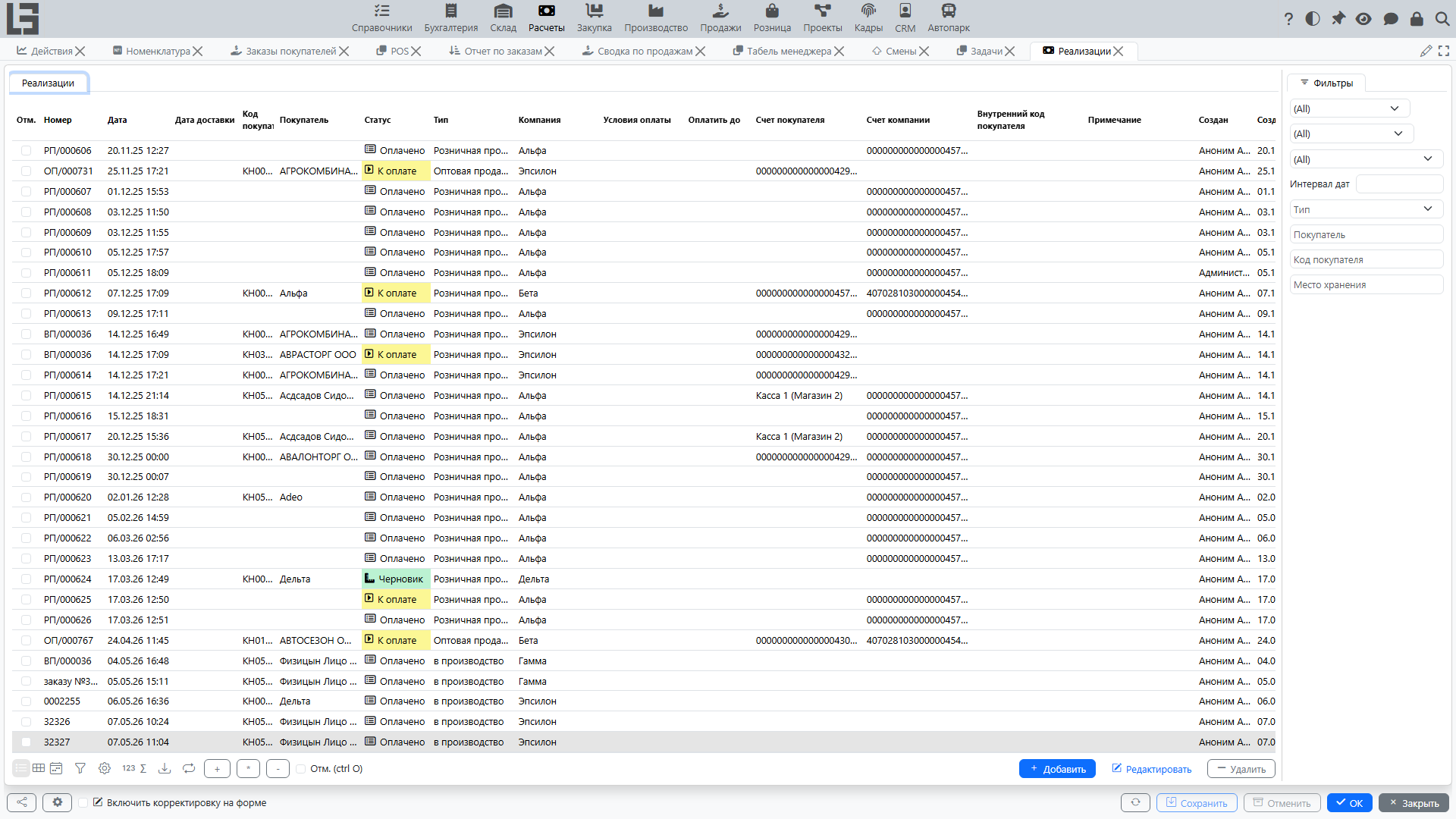Screen dimensions: 1456x819
Task: Click the lock icon in the top bar
Action: pyautogui.click(x=1417, y=19)
